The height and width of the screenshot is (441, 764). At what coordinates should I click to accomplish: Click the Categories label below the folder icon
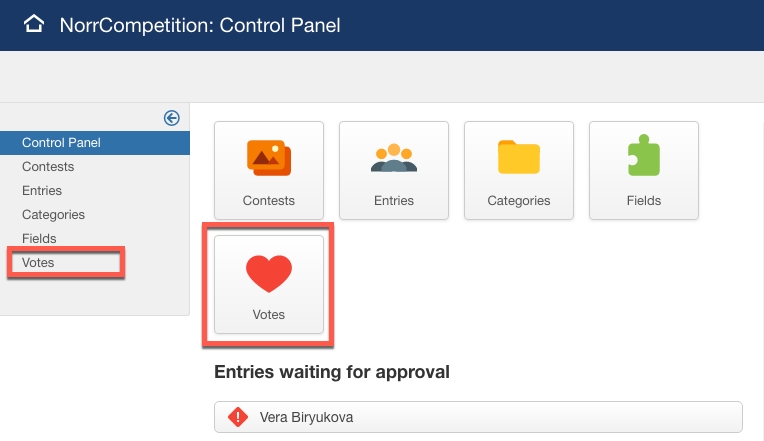[x=519, y=201]
